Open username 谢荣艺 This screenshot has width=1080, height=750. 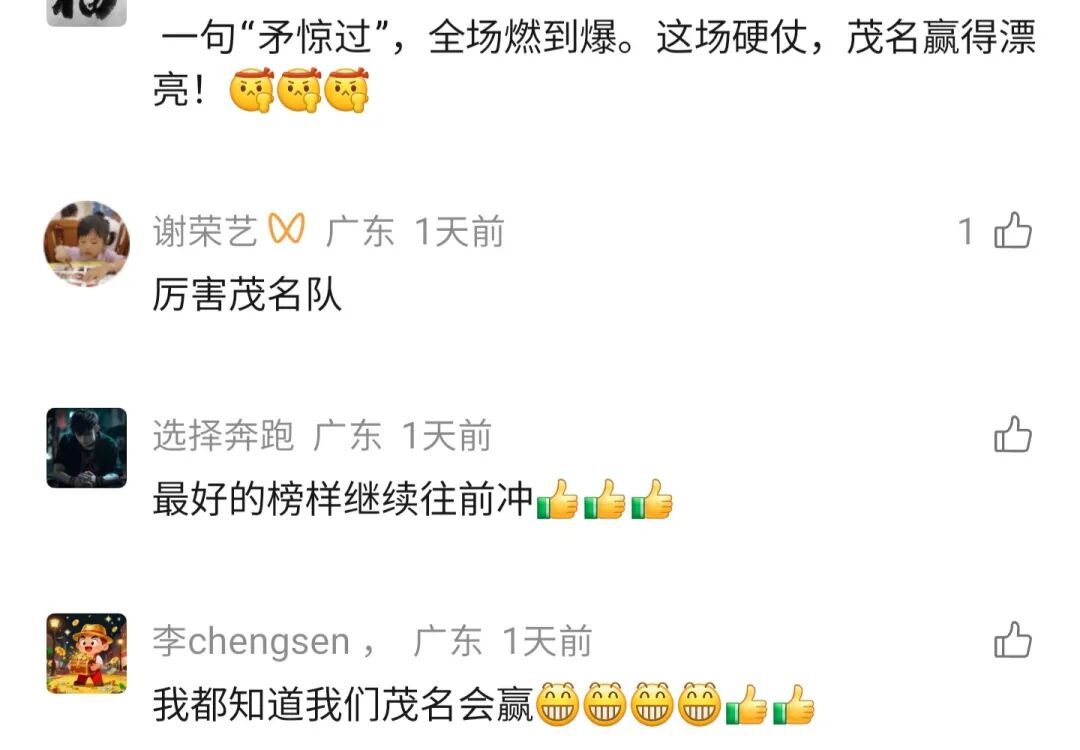tap(205, 231)
